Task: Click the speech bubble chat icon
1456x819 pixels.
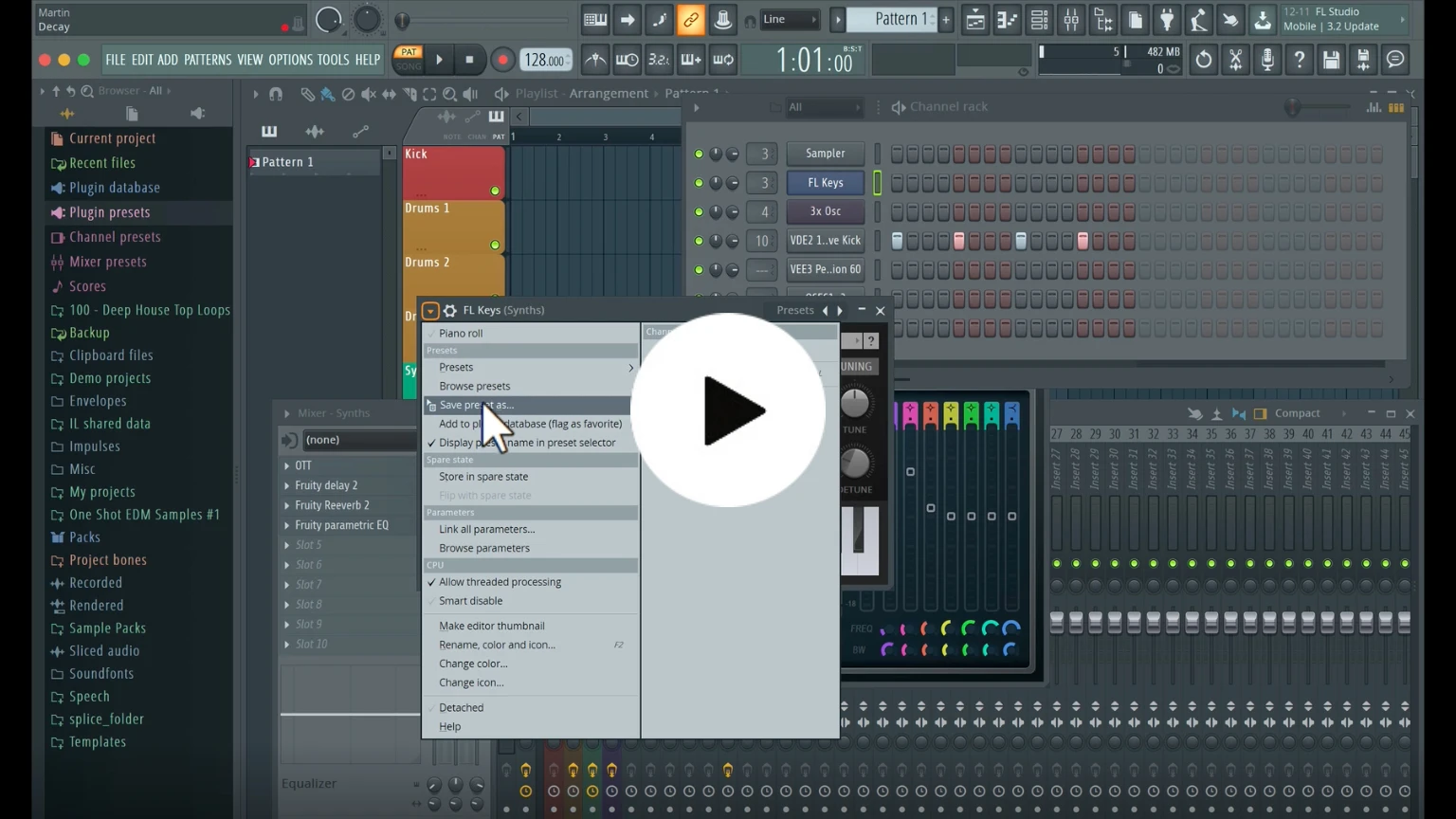Action: [x=1395, y=60]
